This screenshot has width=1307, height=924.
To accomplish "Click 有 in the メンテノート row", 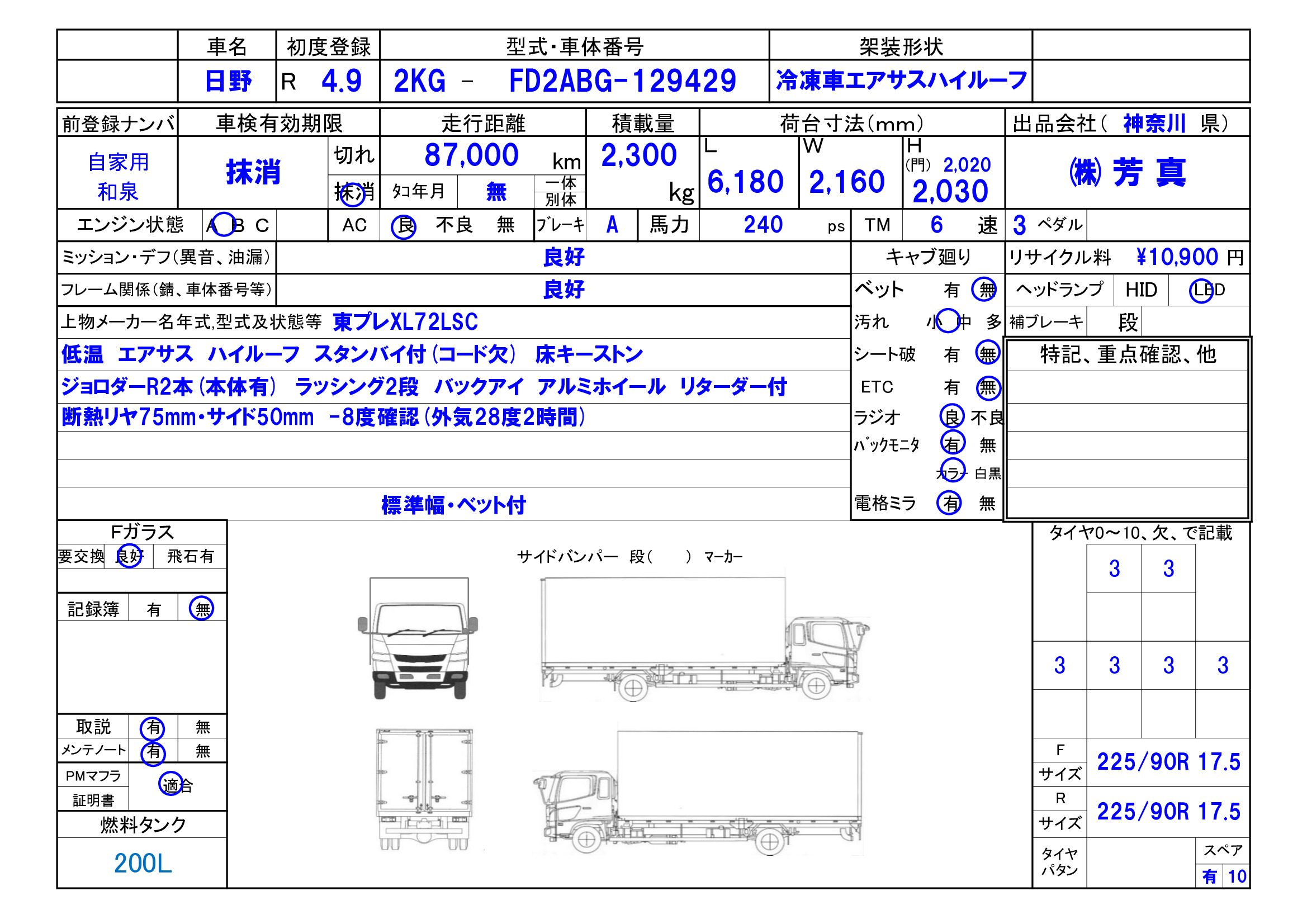I will (x=153, y=752).
